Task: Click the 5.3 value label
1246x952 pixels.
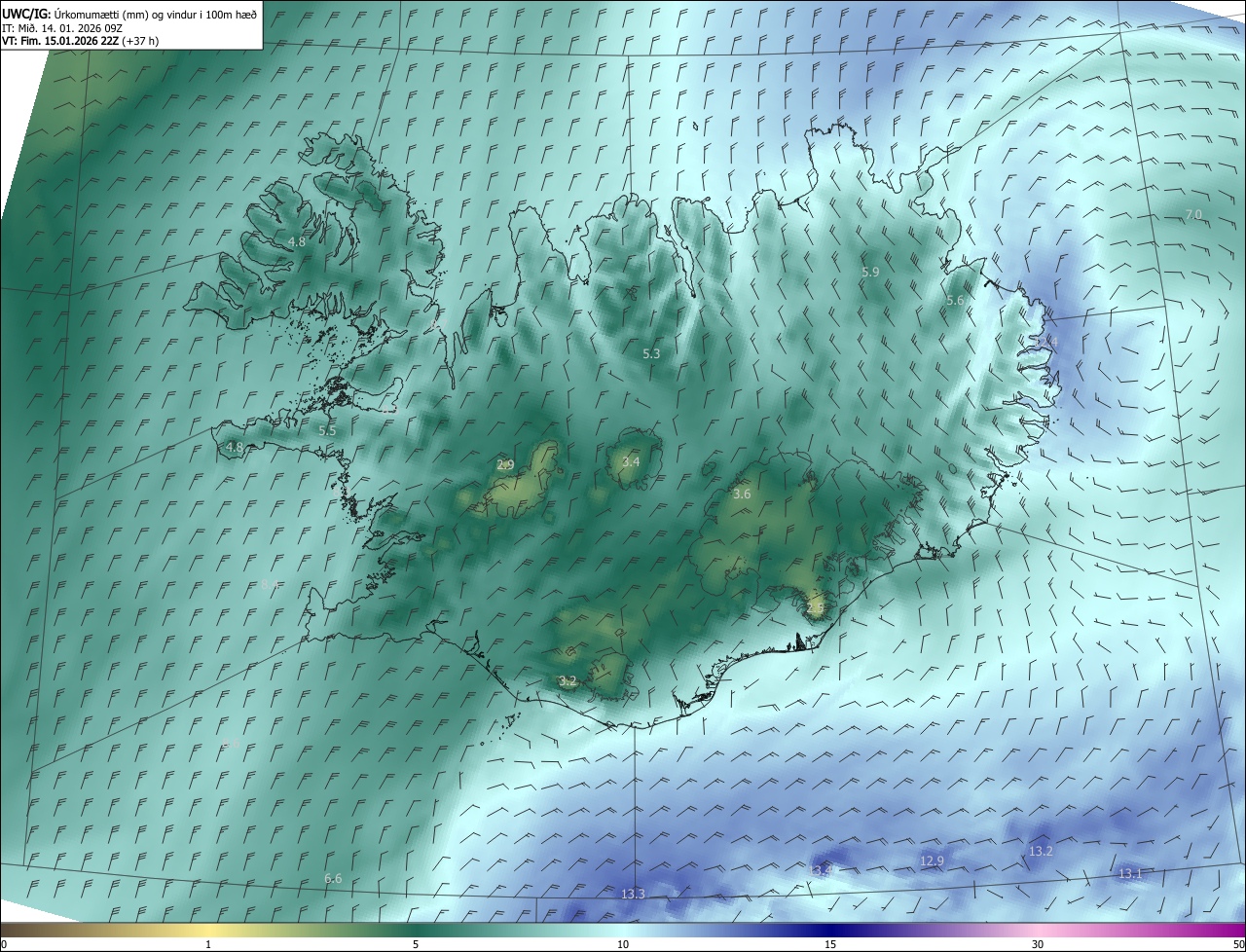Action: (x=652, y=354)
